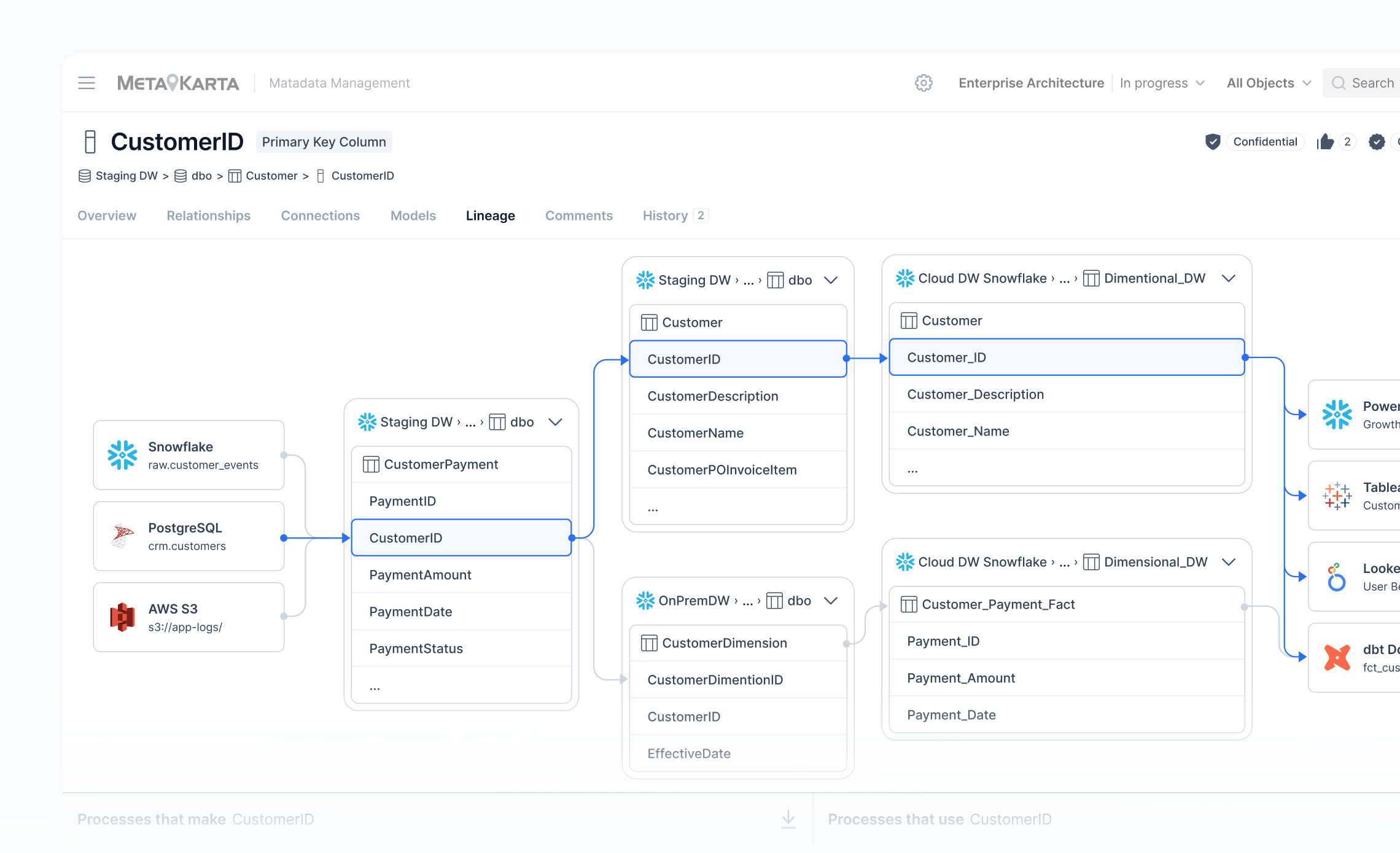Select the PaymentStatus column row
The width and height of the screenshot is (1400, 853).
461,649
